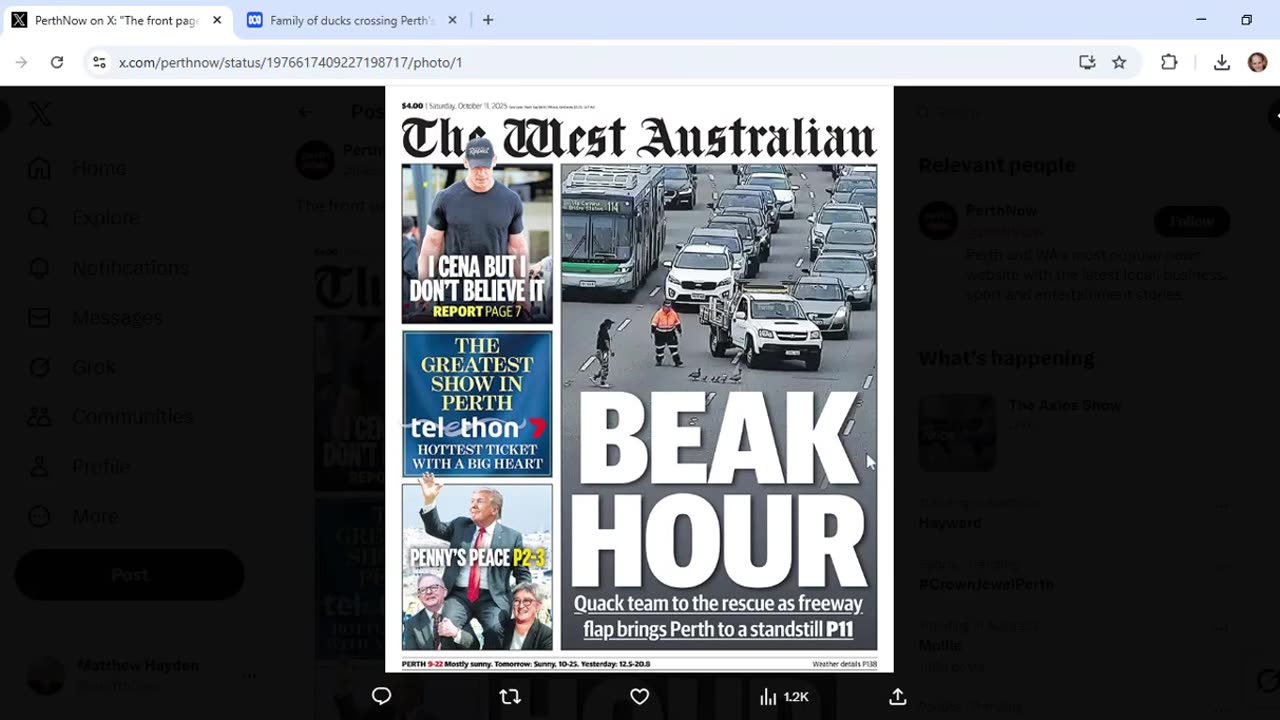Open more options for Mollie trend
The height and width of the screenshot is (720, 1280).
1221,628
